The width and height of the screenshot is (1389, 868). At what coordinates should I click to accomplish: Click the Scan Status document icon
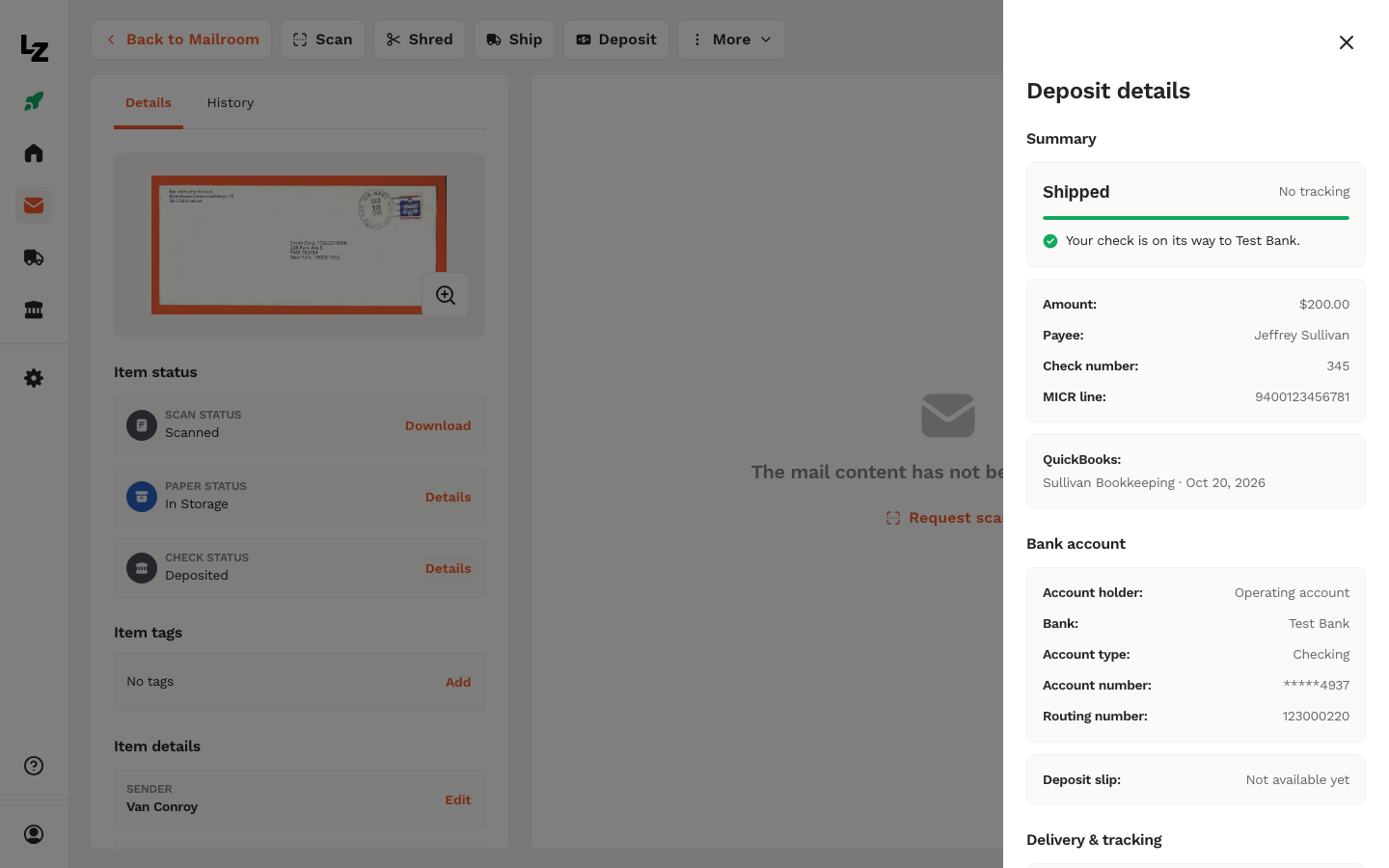(142, 425)
